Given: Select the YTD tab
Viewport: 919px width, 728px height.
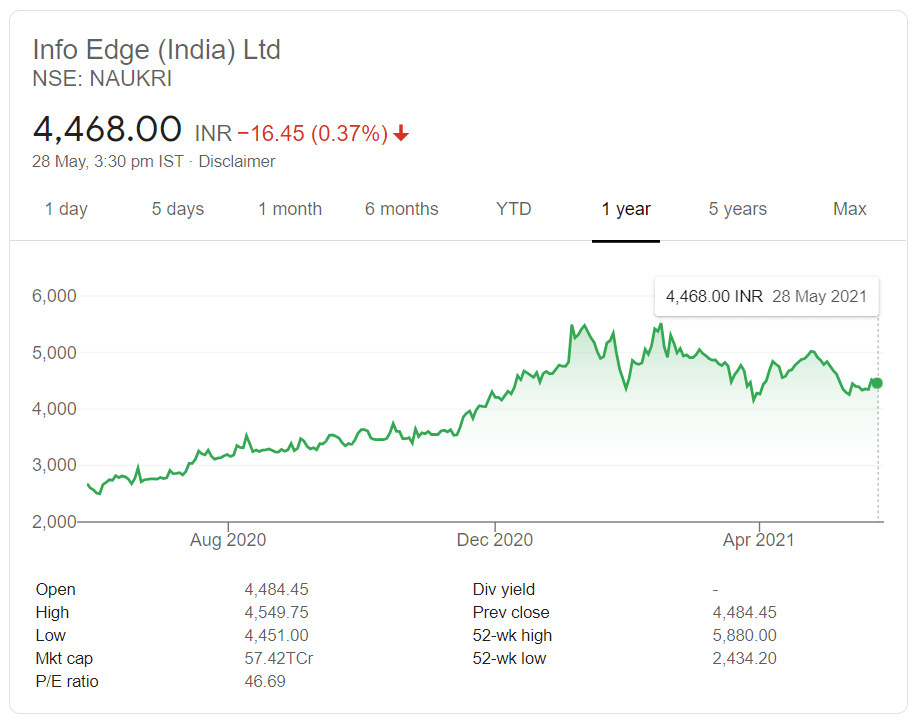Looking at the screenshot, I should pyautogui.click(x=513, y=209).
